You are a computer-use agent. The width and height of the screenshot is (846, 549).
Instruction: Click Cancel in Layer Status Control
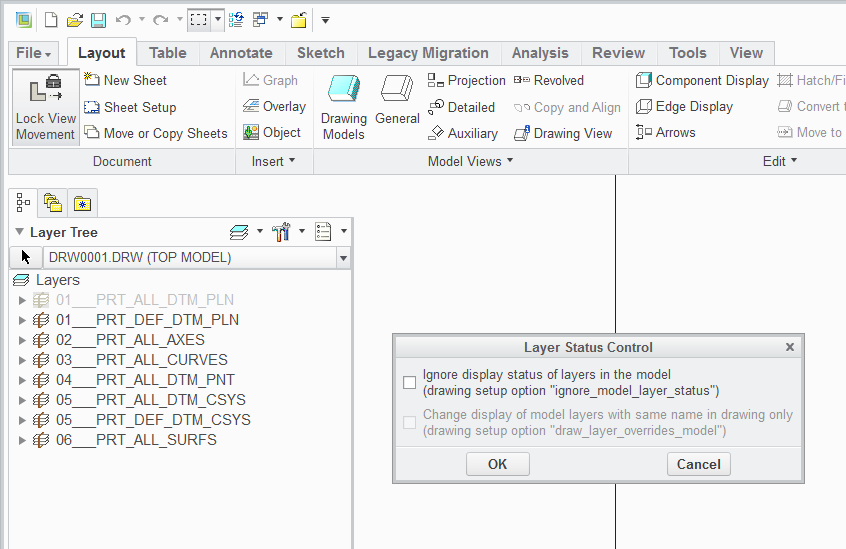tap(699, 464)
